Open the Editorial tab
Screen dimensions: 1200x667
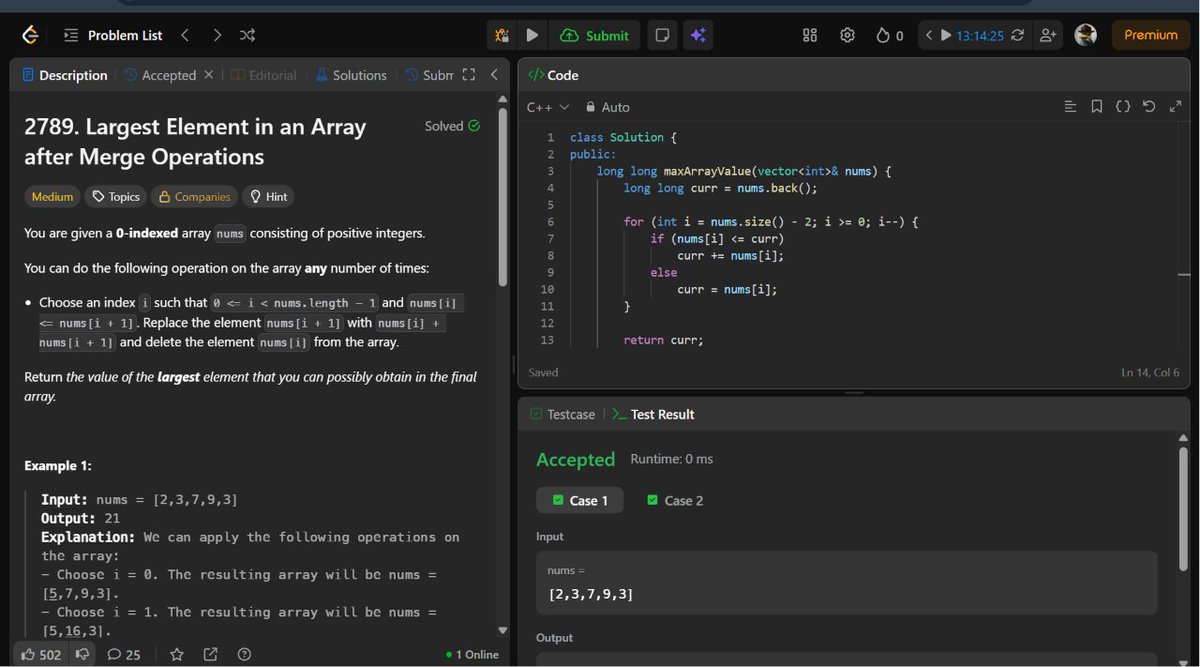coord(264,75)
